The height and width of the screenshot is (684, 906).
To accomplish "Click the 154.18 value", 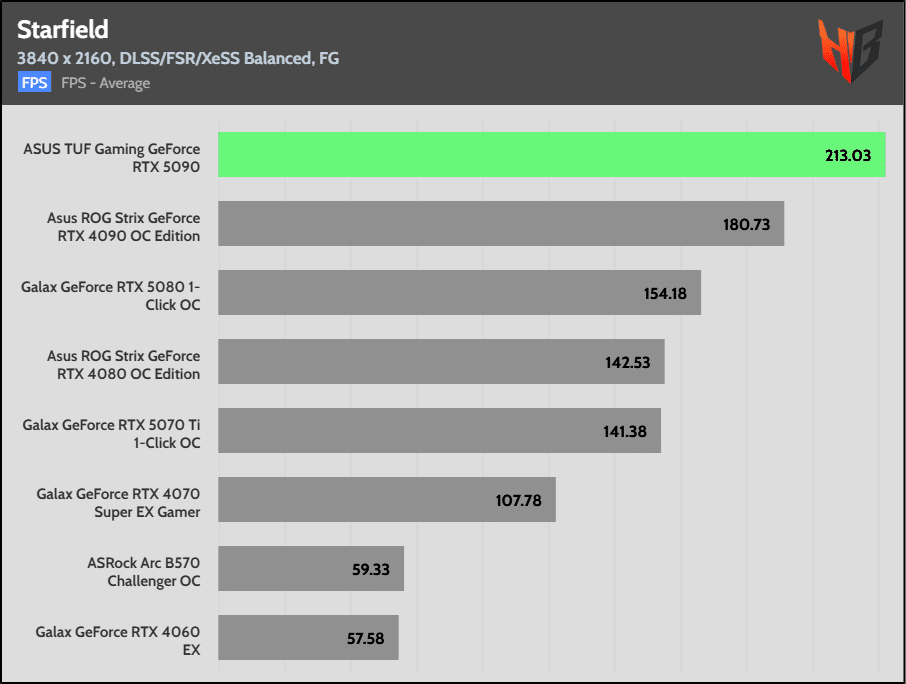I will point(665,293).
